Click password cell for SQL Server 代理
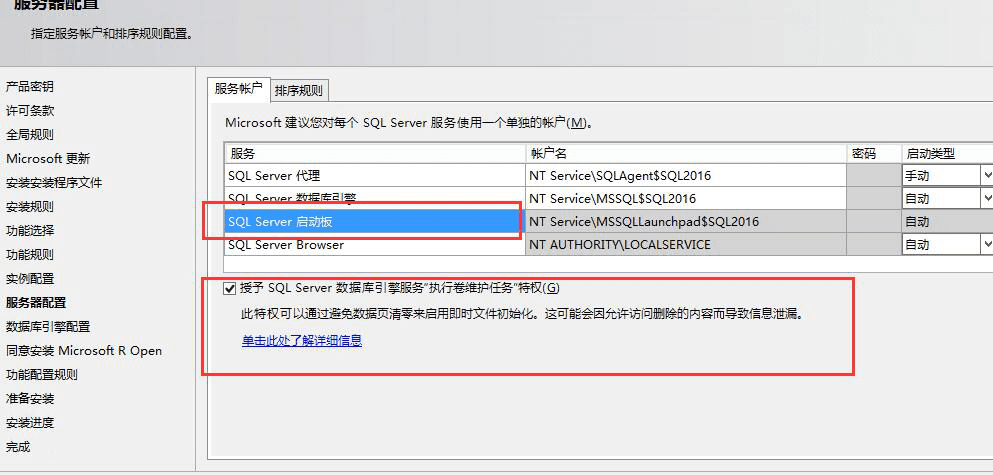This screenshot has height=475, width=993. [x=874, y=175]
